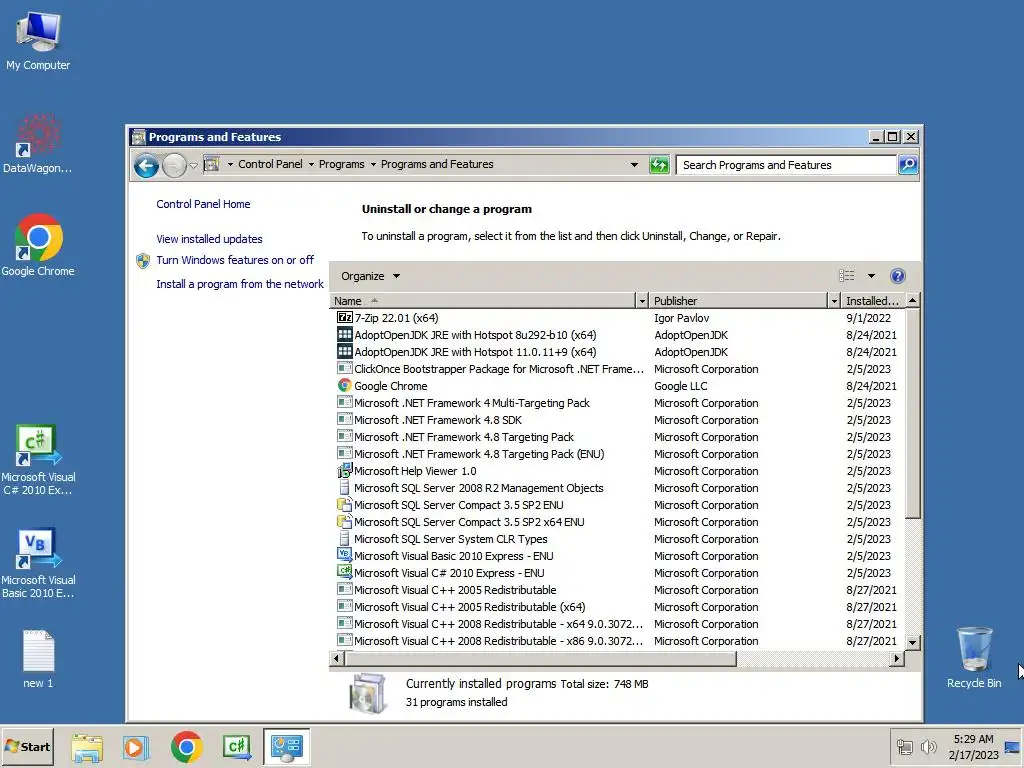Select the Google Chrome entry icon in list
This screenshot has height=768, width=1024.
344,386
